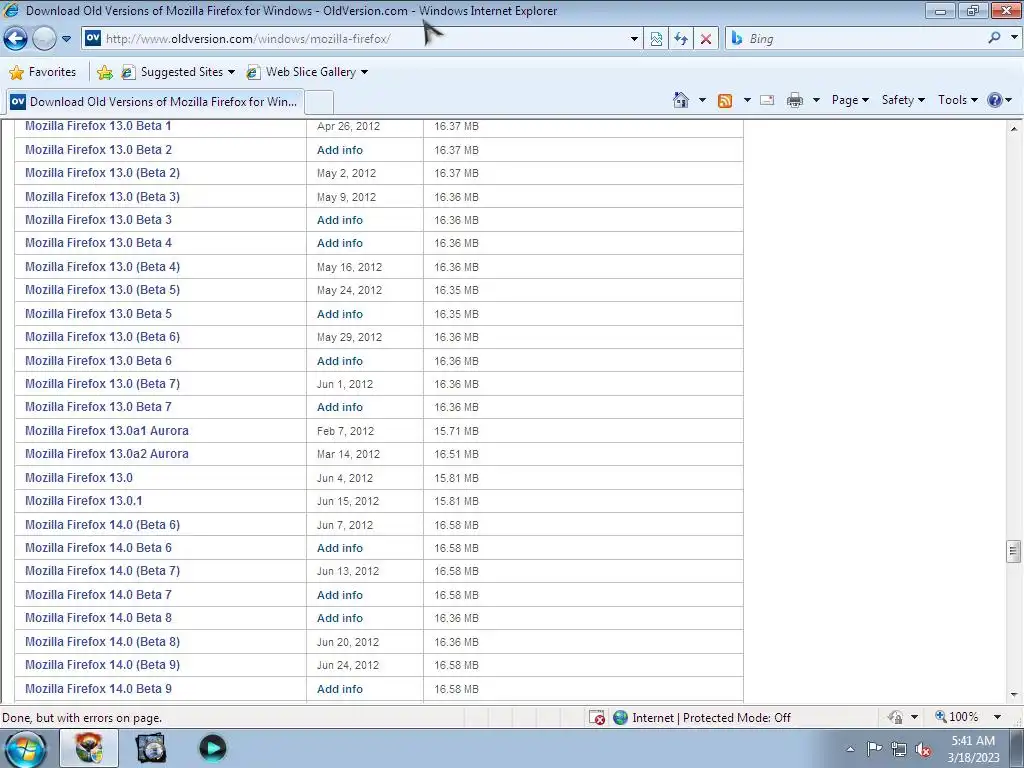The image size is (1024, 768).
Task: Click the RSS feeds icon
Action: tap(725, 100)
